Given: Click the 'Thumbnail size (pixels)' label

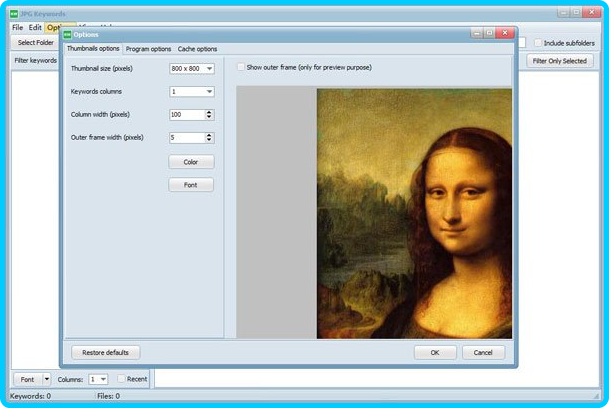Looking at the screenshot, I should (x=102, y=68).
